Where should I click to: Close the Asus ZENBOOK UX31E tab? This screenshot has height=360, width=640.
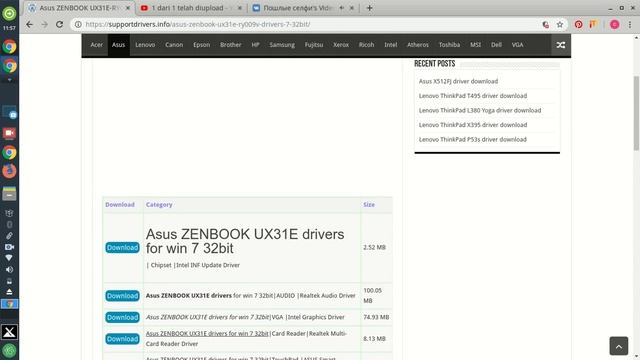point(128,8)
